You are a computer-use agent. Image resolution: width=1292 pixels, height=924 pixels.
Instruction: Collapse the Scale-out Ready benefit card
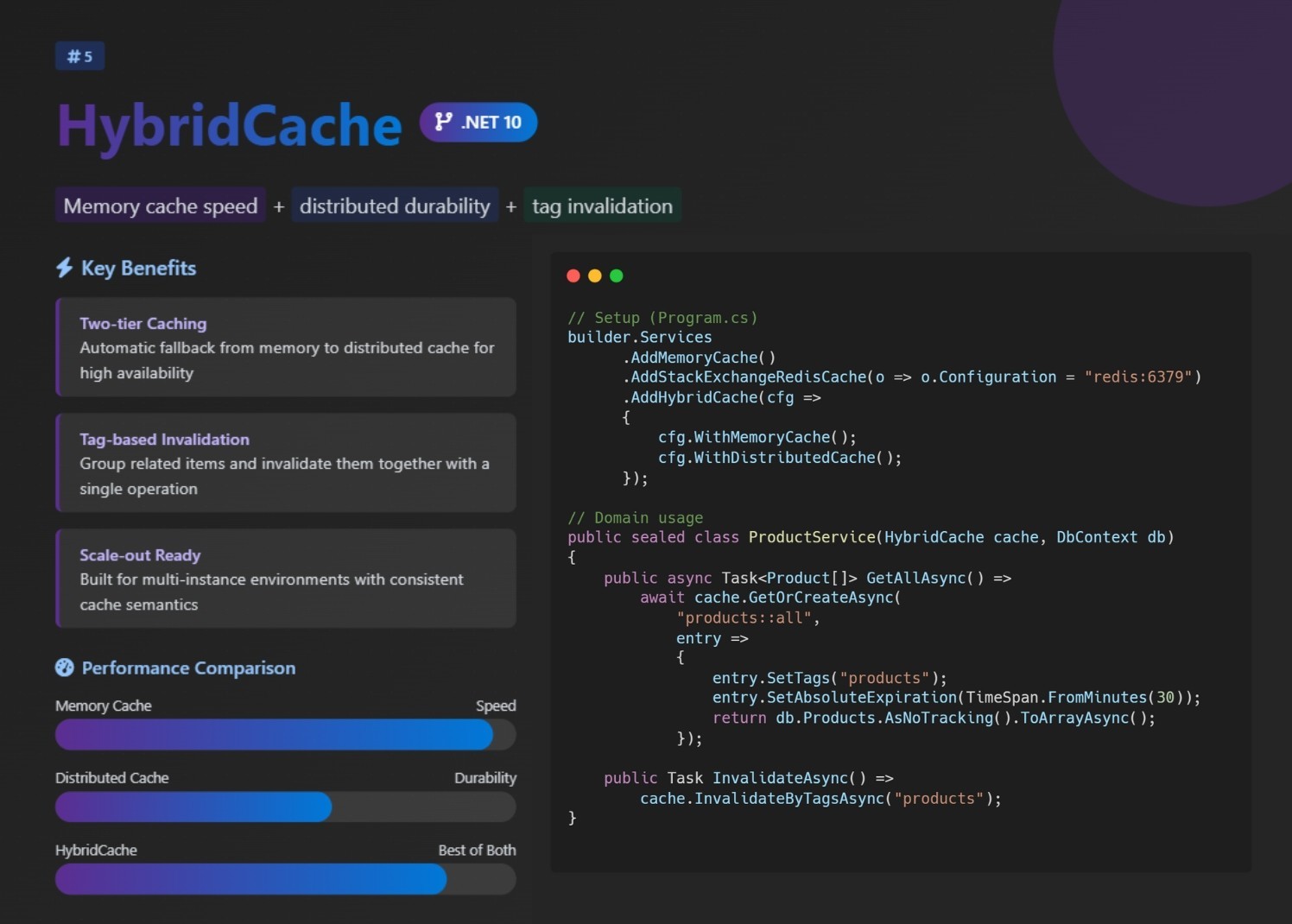[286, 579]
